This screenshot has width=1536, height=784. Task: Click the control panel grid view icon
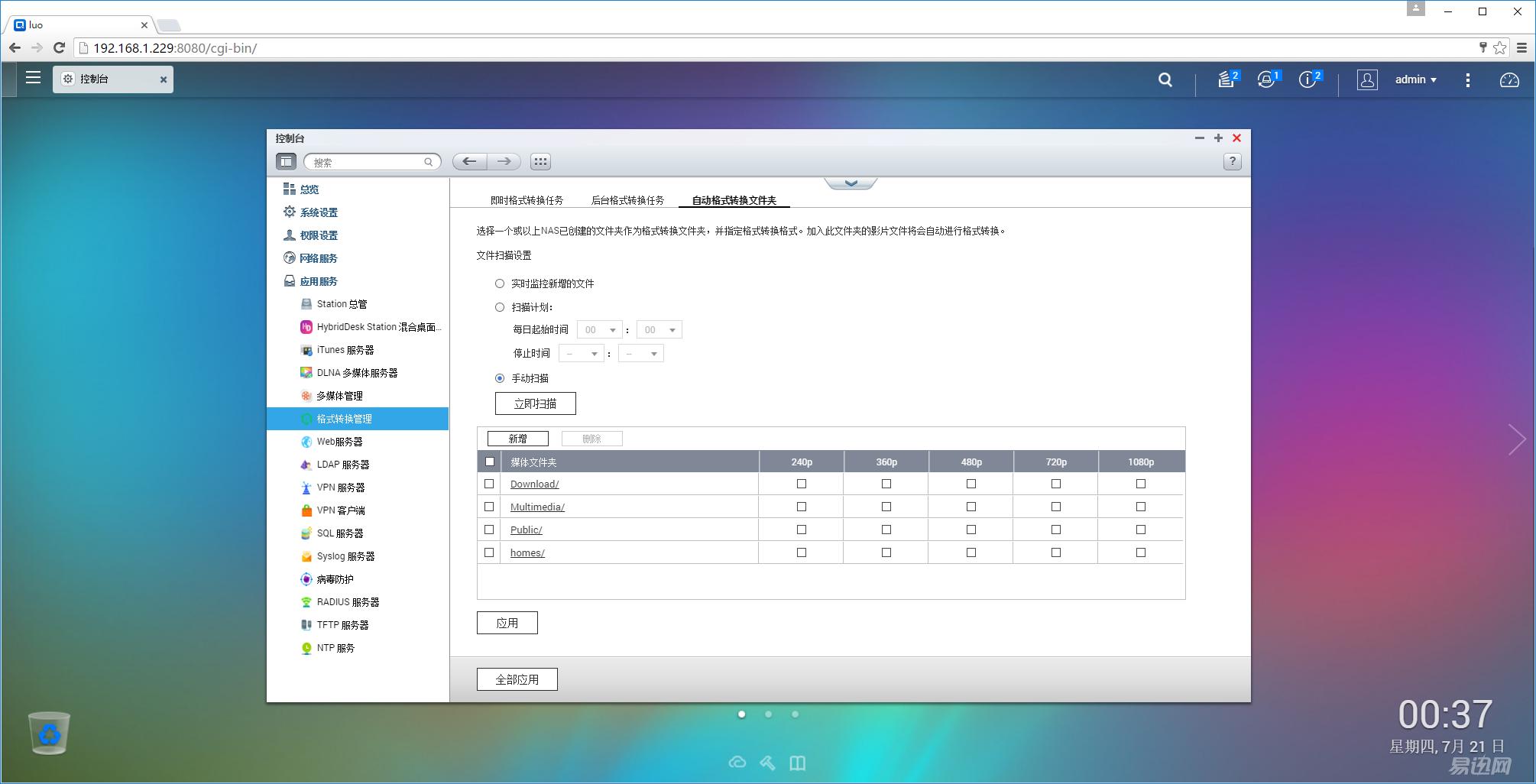point(540,162)
